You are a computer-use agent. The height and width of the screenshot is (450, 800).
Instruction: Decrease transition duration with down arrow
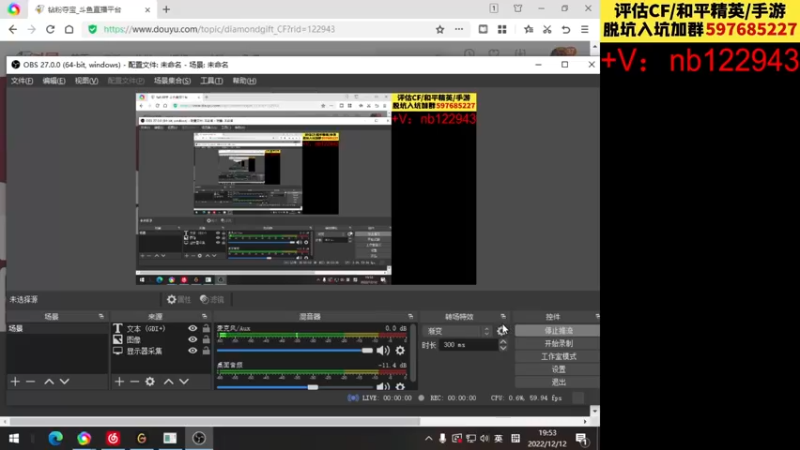tap(503, 348)
